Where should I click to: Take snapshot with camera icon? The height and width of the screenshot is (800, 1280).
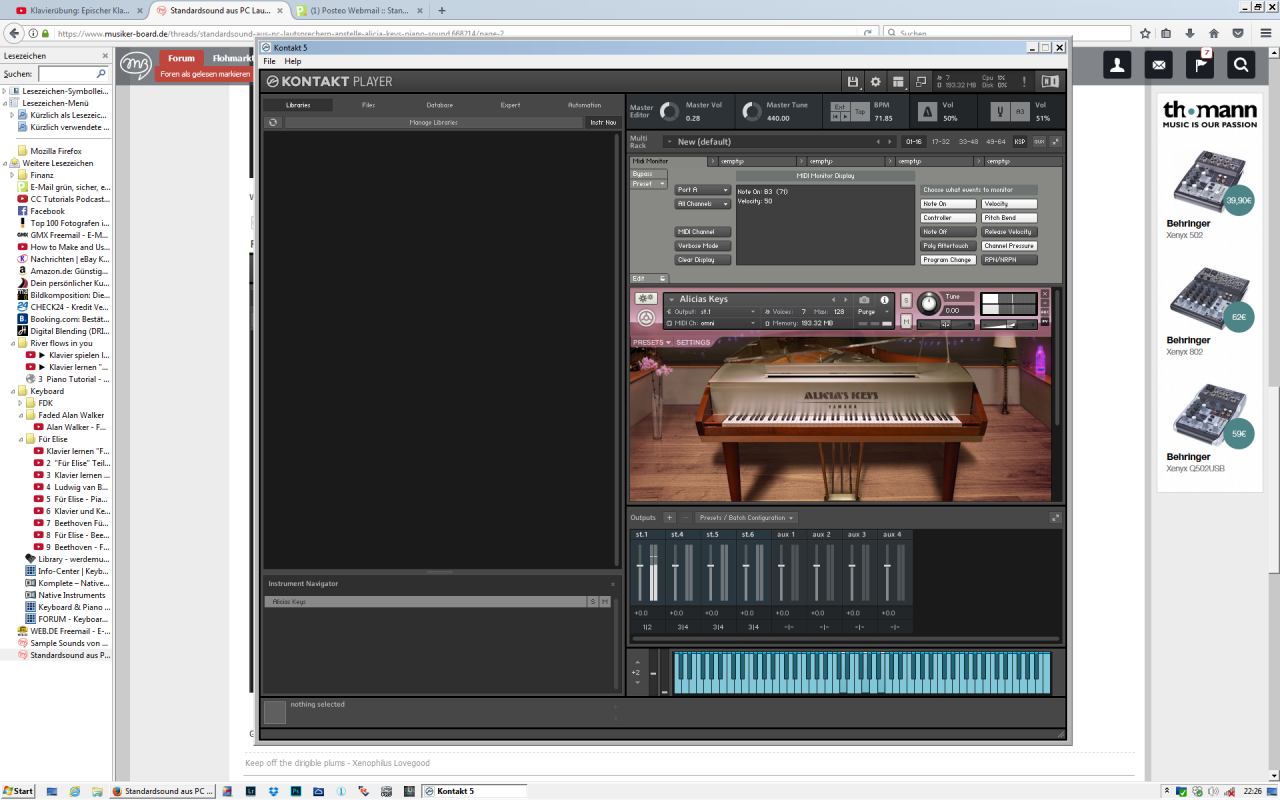tap(864, 300)
